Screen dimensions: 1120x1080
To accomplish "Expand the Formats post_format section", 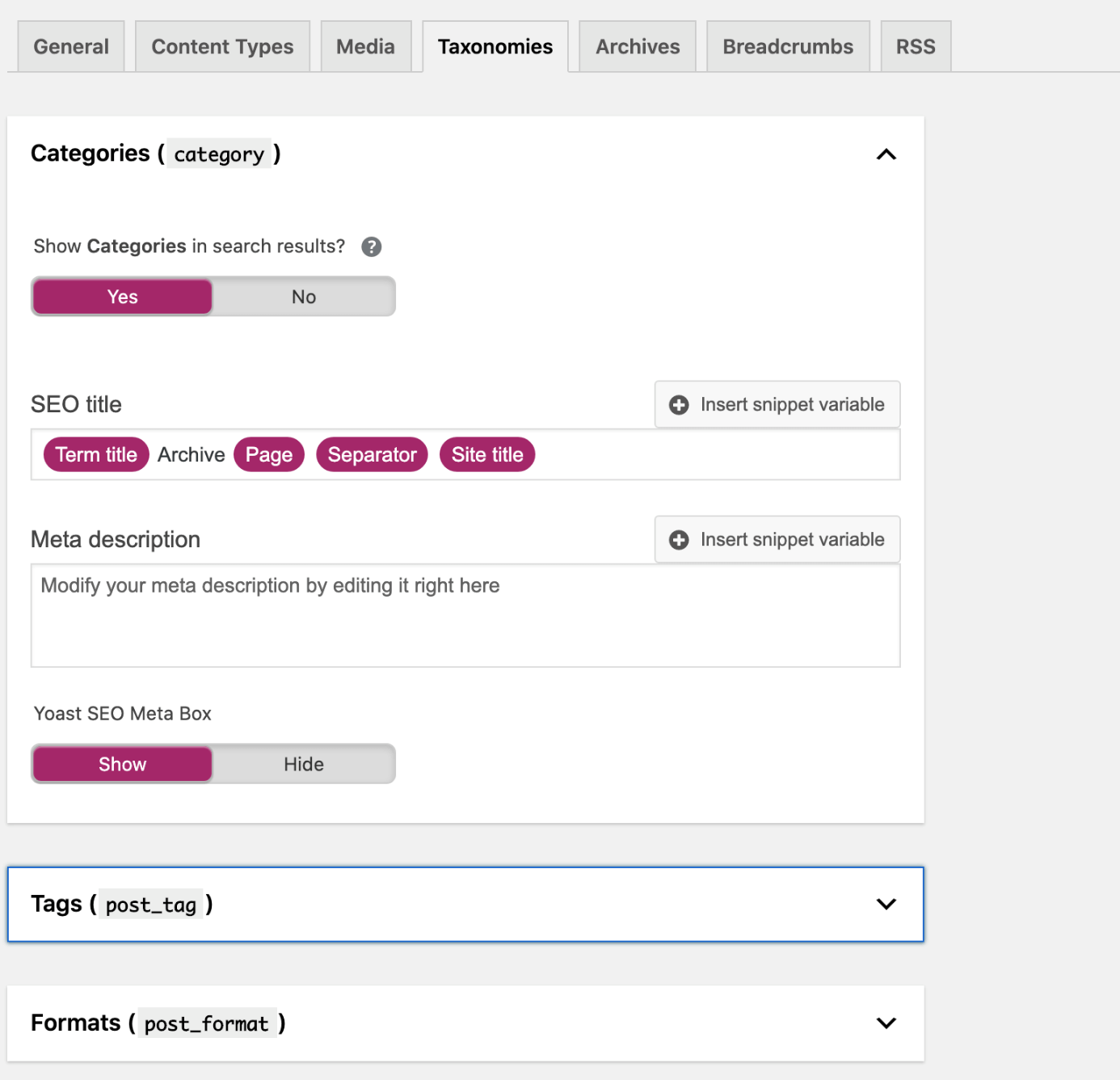I will [886, 1023].
